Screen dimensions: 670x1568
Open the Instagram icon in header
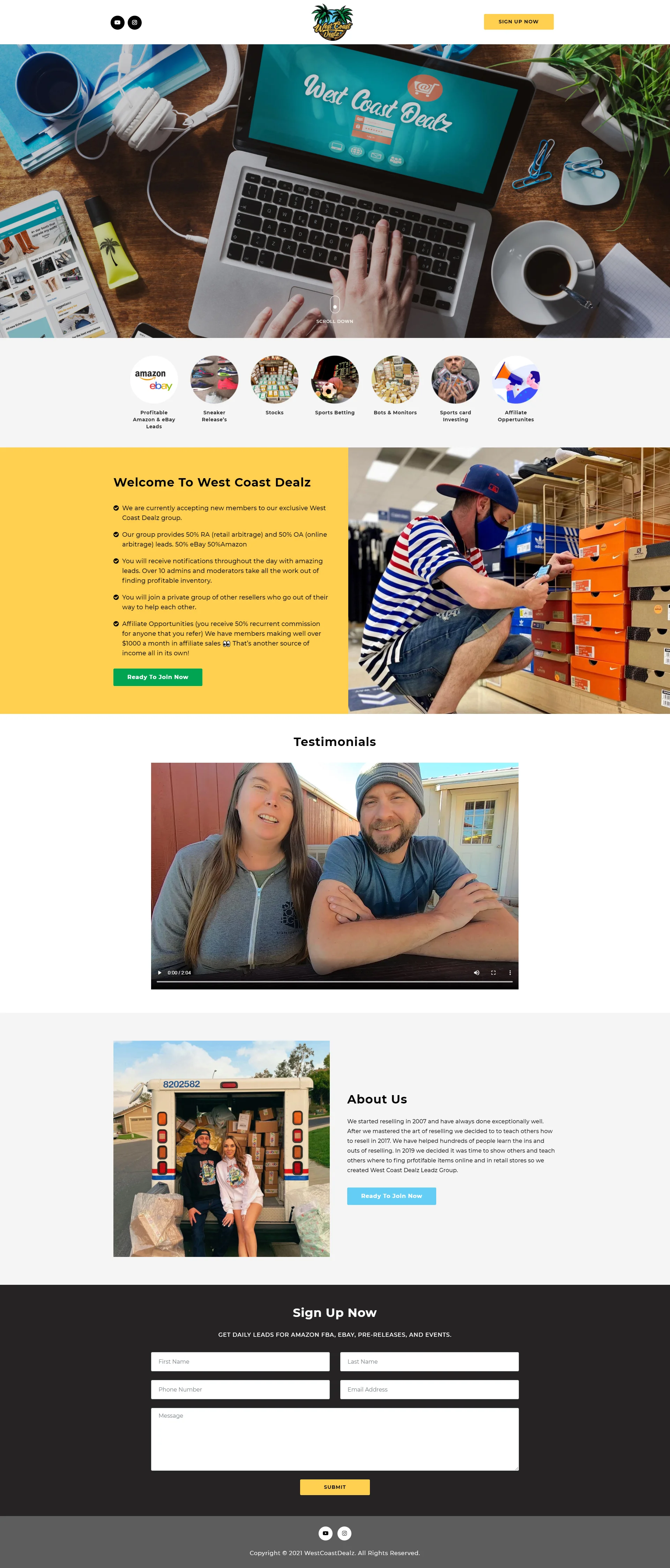click(135, 23)
